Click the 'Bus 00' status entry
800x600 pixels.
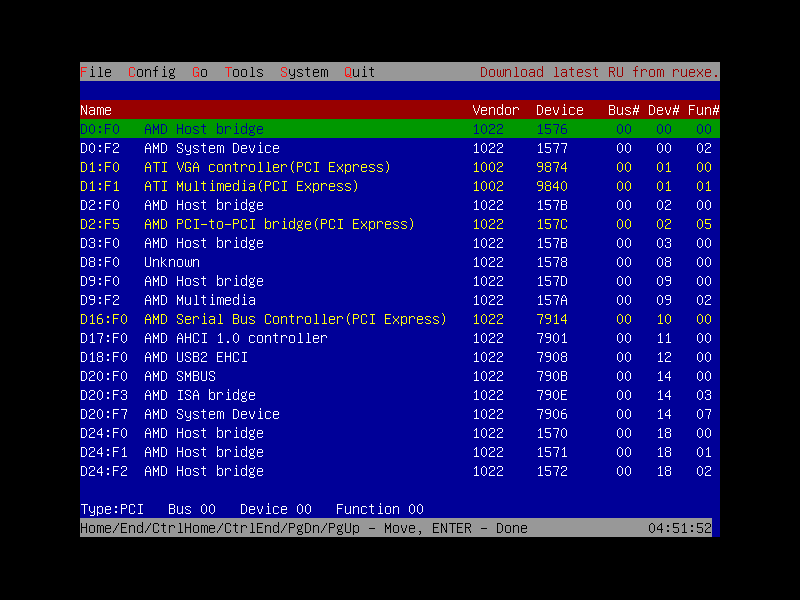pos(192,509)
